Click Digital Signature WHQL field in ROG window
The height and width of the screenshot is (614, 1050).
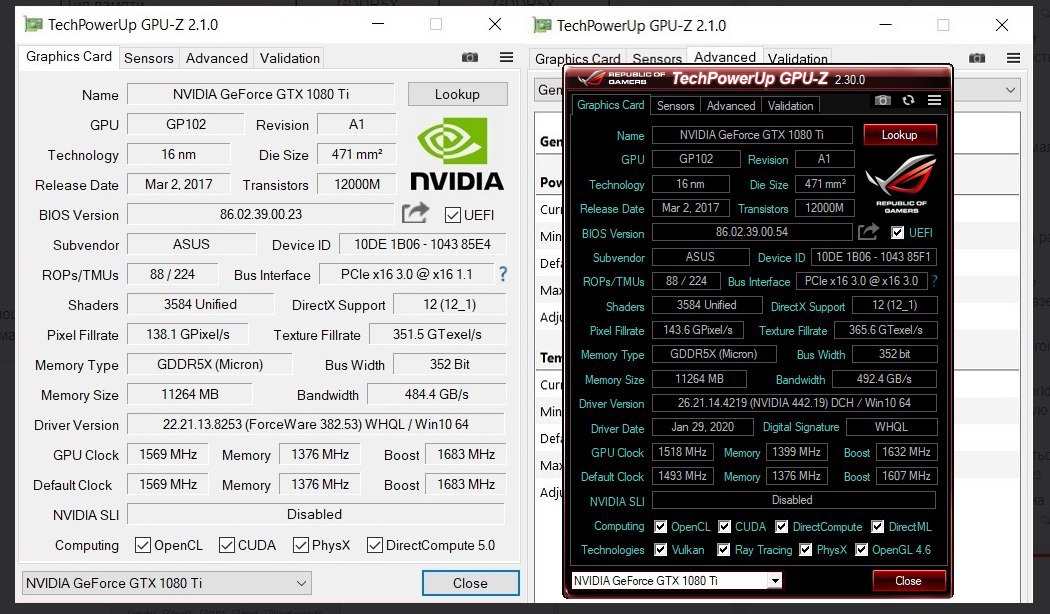(891, 427)
